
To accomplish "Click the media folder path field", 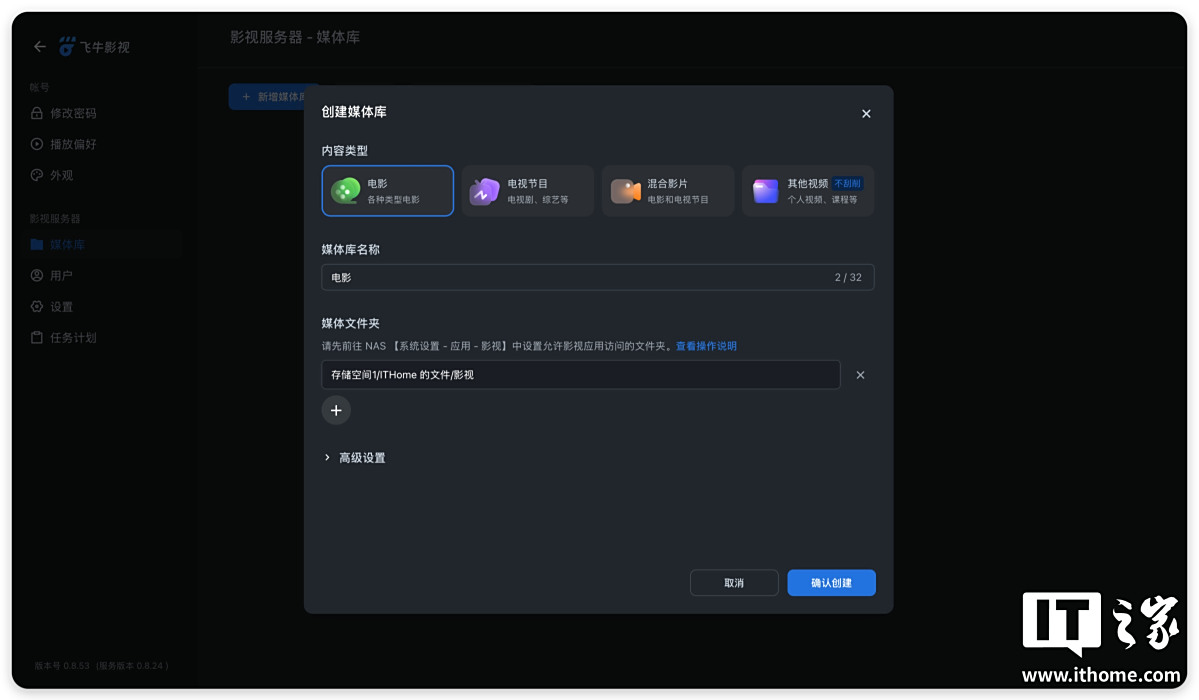I will [x=580, y=375].
